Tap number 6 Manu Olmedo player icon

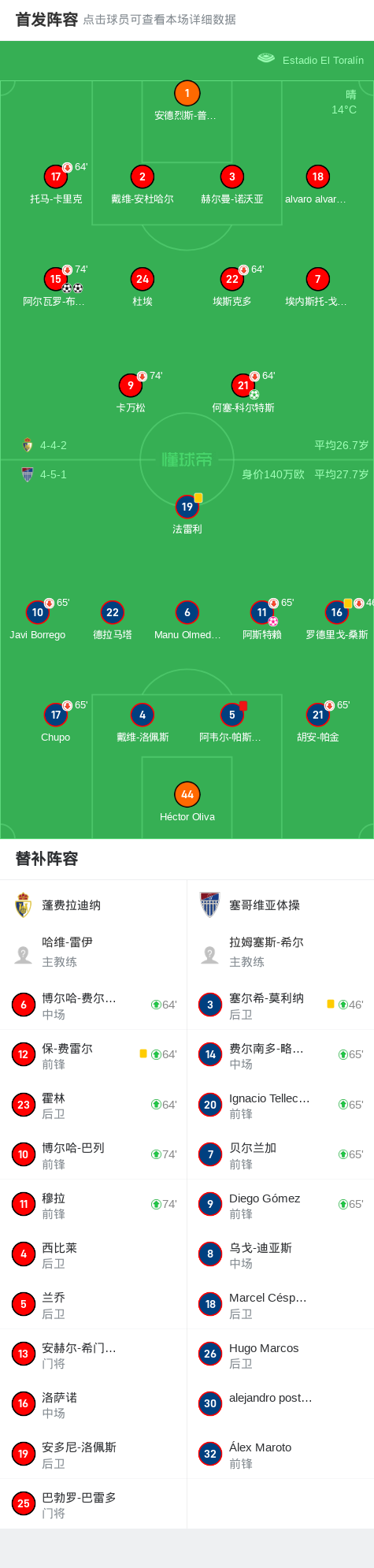click(187, 612)
